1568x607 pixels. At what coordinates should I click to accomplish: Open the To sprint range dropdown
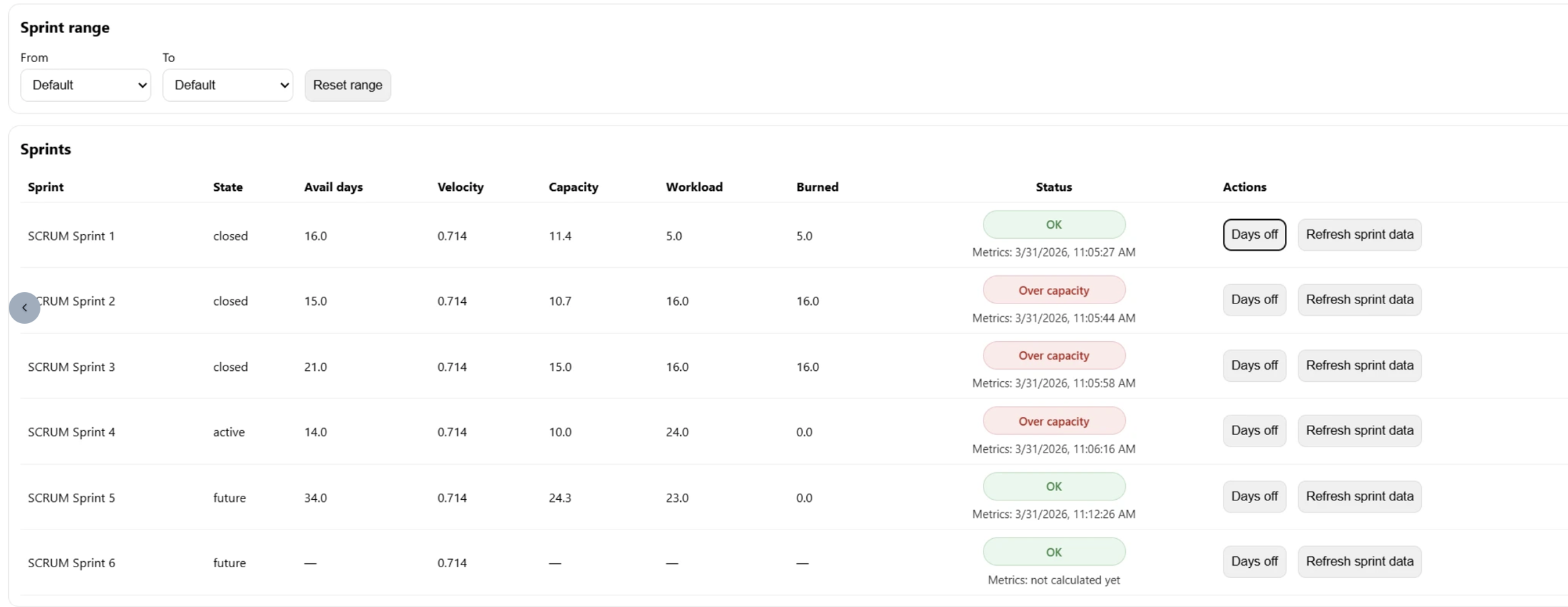coord(228,85)
